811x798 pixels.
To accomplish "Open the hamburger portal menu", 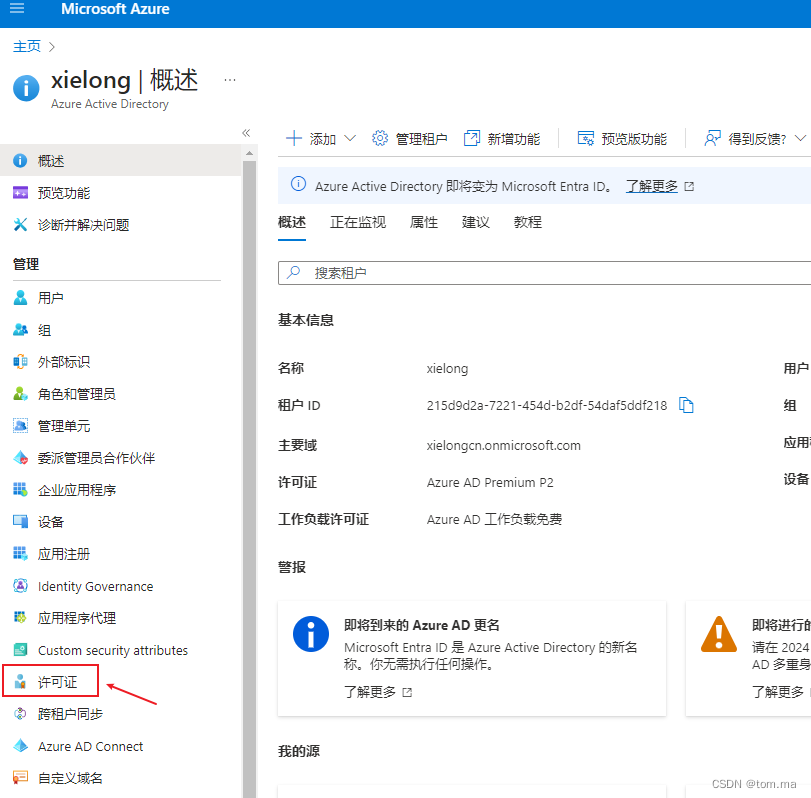I will click(17, 8).
